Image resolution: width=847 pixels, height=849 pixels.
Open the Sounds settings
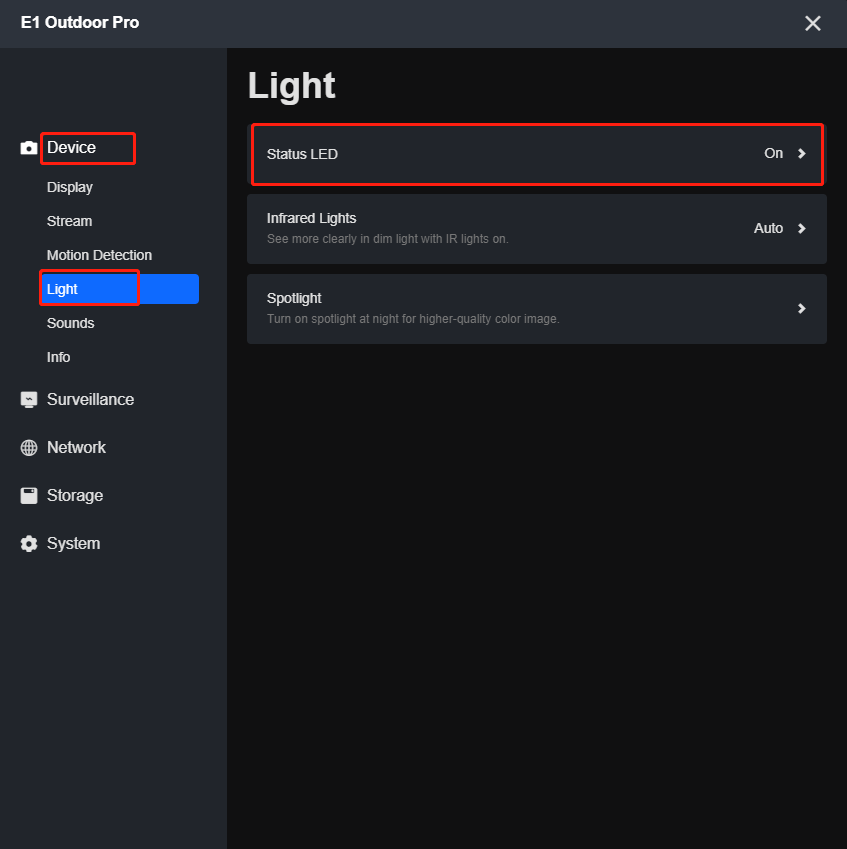pyautogui.click(x=70, y=323)
